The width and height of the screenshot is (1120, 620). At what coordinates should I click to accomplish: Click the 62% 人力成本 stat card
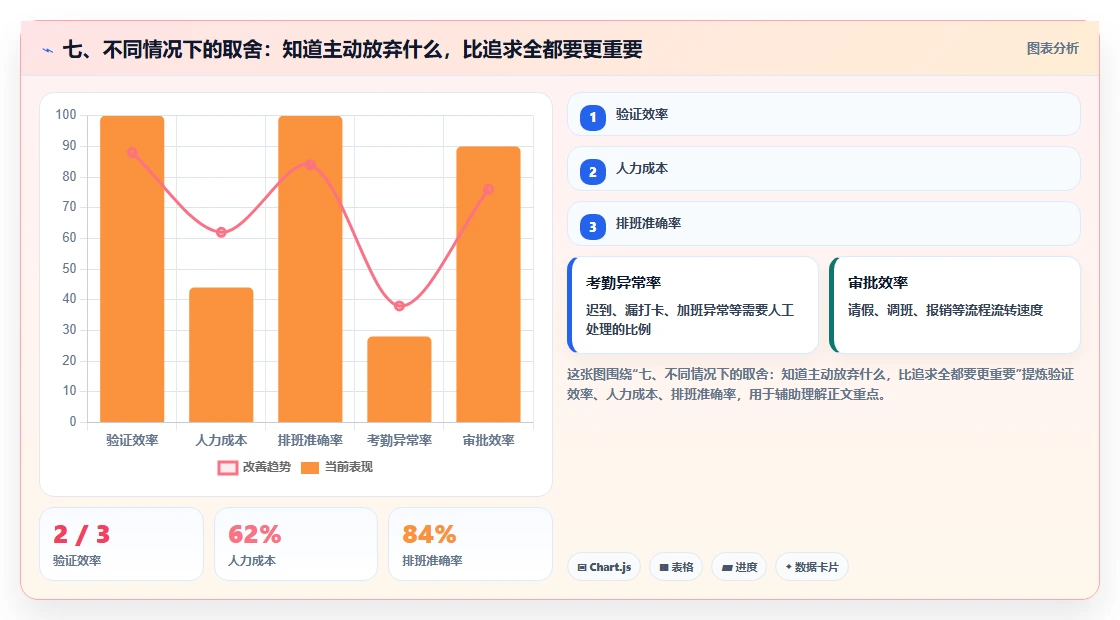[x=296, y=544]
